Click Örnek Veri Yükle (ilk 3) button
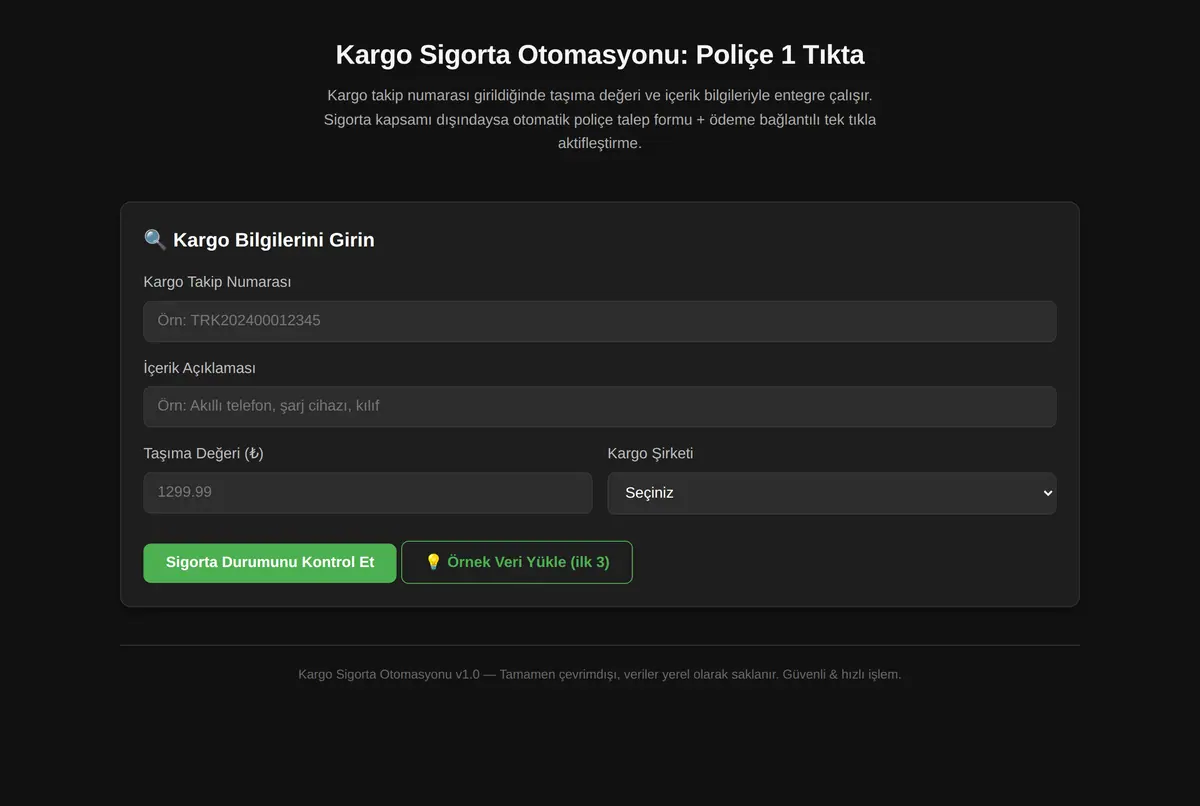 pyautogui.click(x=517, y=562)
